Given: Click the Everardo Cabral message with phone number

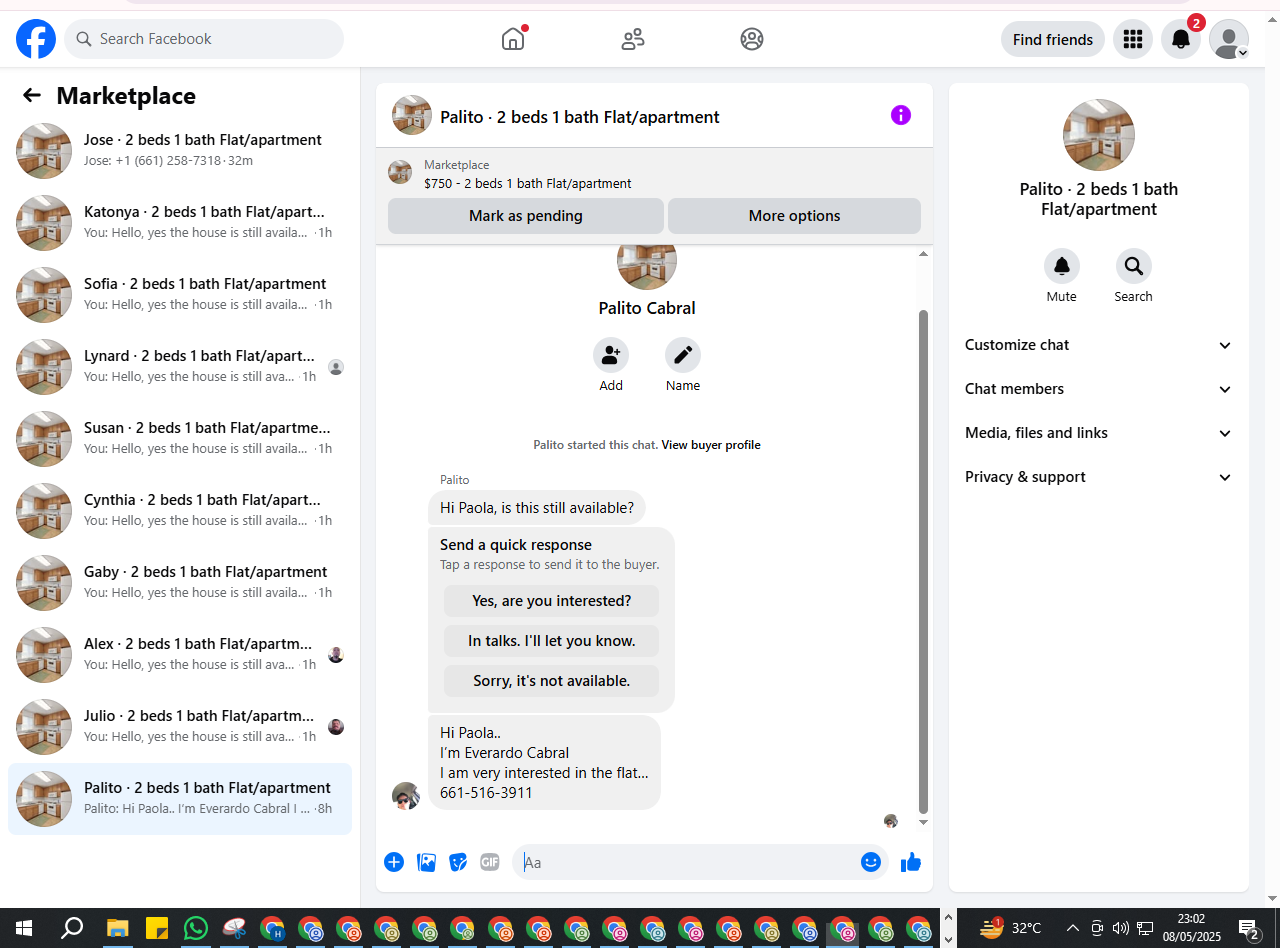Looking at the screenshot, I should [544, 762].
